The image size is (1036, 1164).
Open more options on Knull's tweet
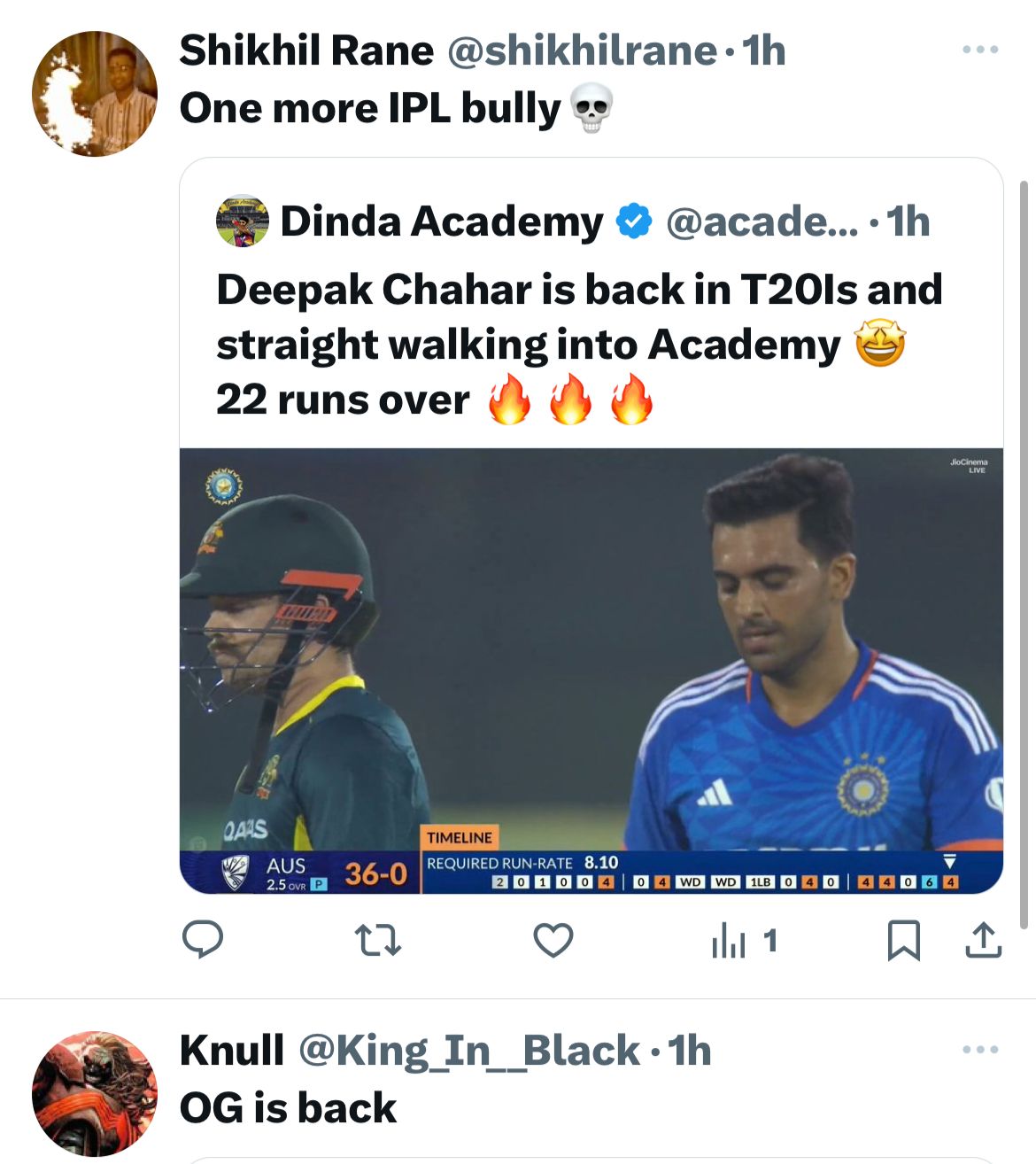pos(980,1050)
